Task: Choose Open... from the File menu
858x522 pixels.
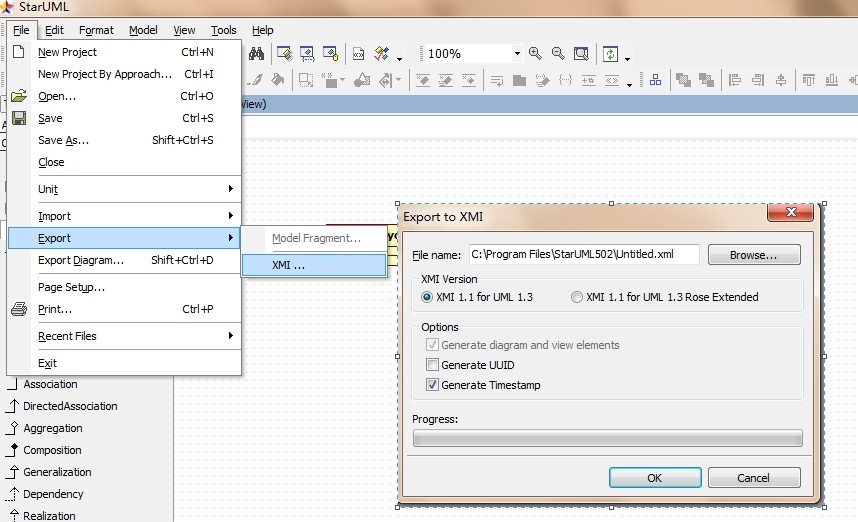Action: [x=124, y=96]
